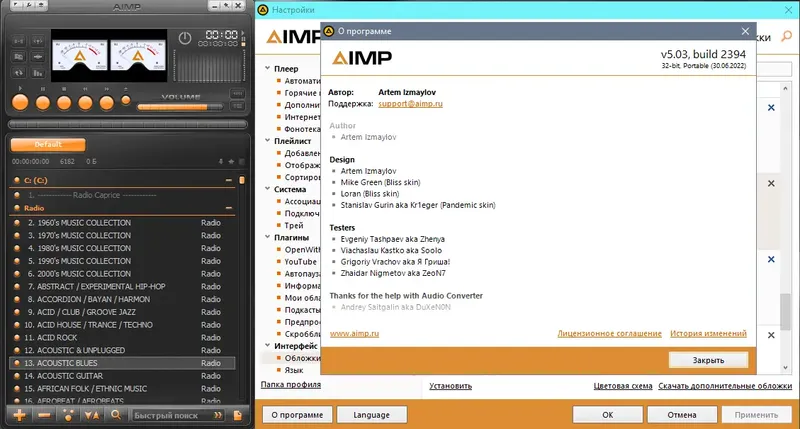Screen dimensions: 800x429
Task: Open the playlist file menu icon
Action: pyautogui.click(x=237, y=415)
